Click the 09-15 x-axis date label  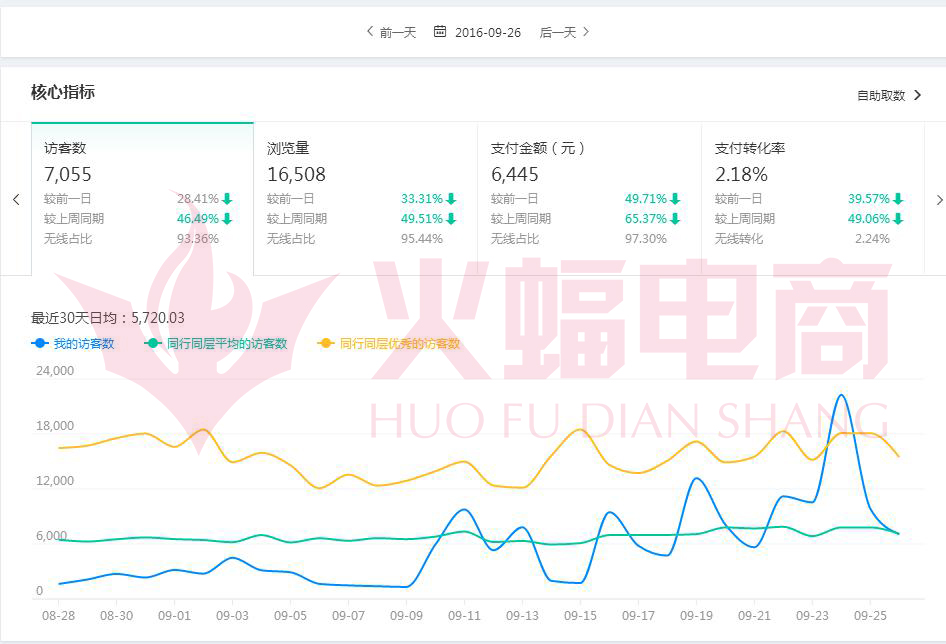click(580, 616)
